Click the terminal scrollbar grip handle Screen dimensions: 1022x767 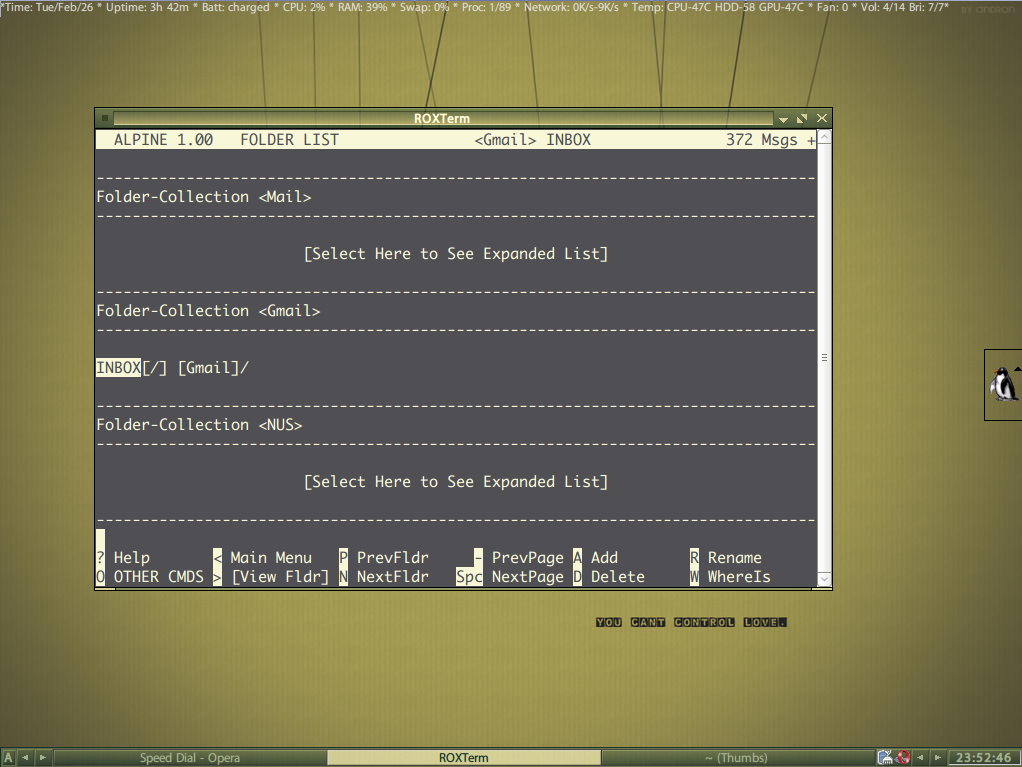point(824,358)
